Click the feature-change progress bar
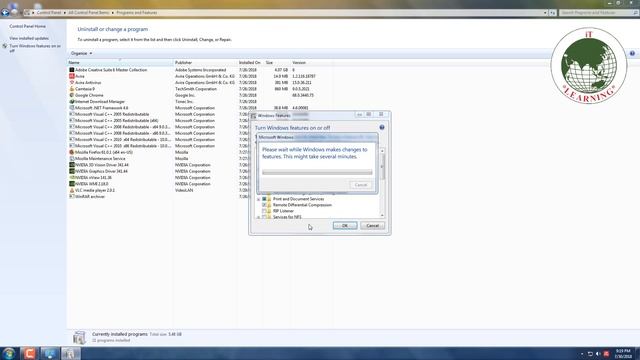640x360 pixels. 317,173
